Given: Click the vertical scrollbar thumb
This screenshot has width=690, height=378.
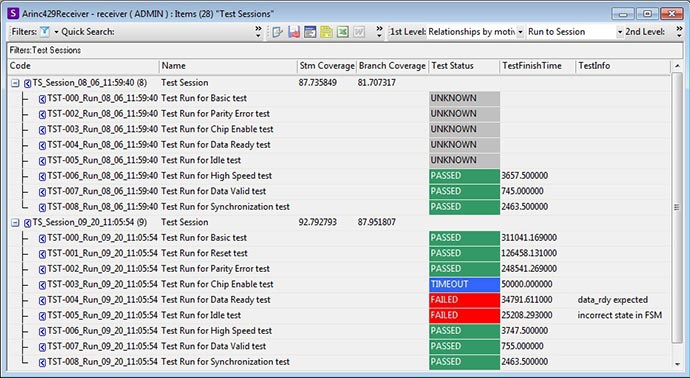Looking at the screenshot, I should [677, 208].
